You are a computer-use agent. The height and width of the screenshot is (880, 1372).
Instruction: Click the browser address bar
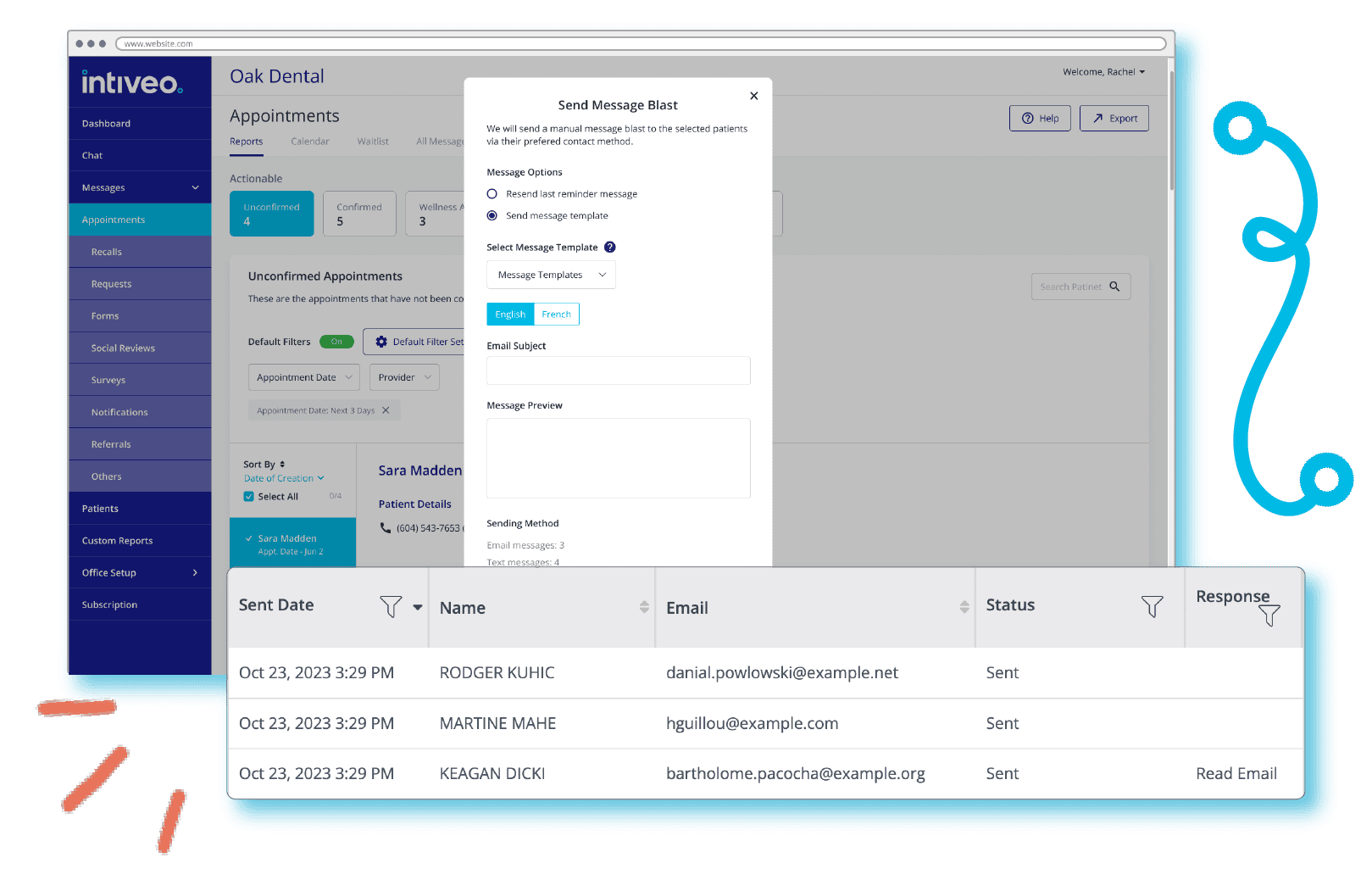[x=641, y=43]
